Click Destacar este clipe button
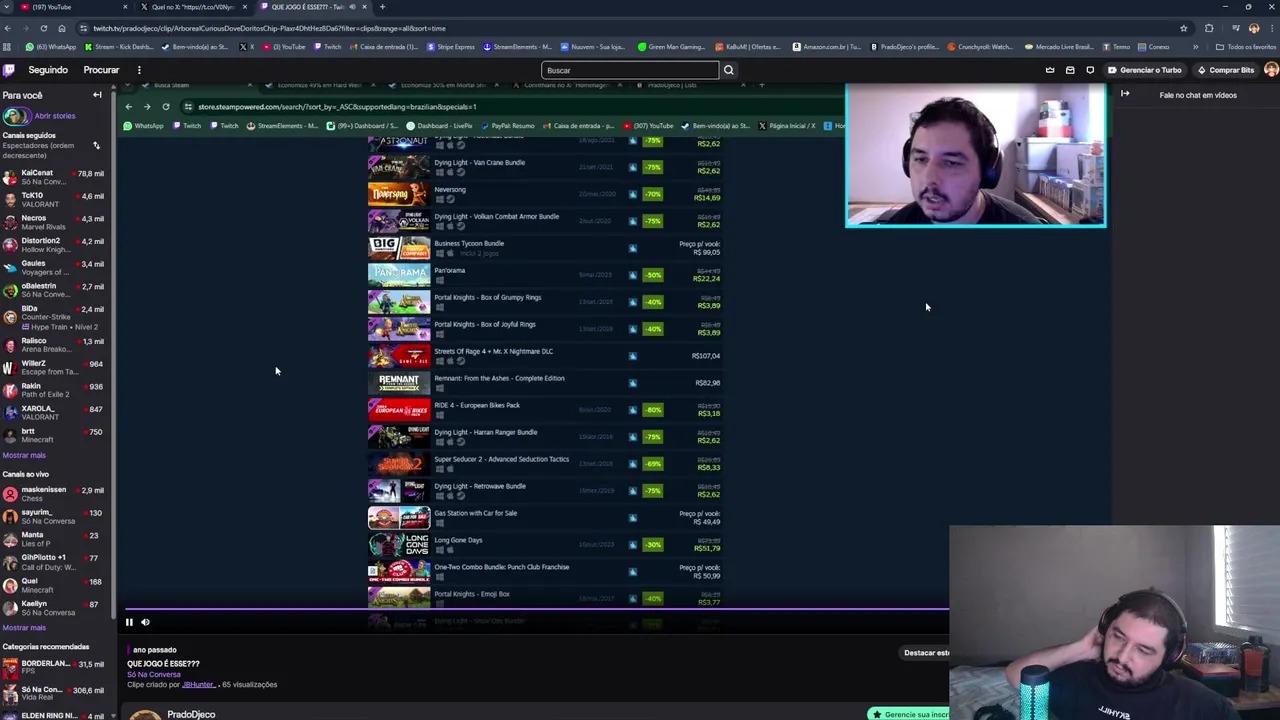This screenshot has height=720, width=1280. [x=926, y=653]
